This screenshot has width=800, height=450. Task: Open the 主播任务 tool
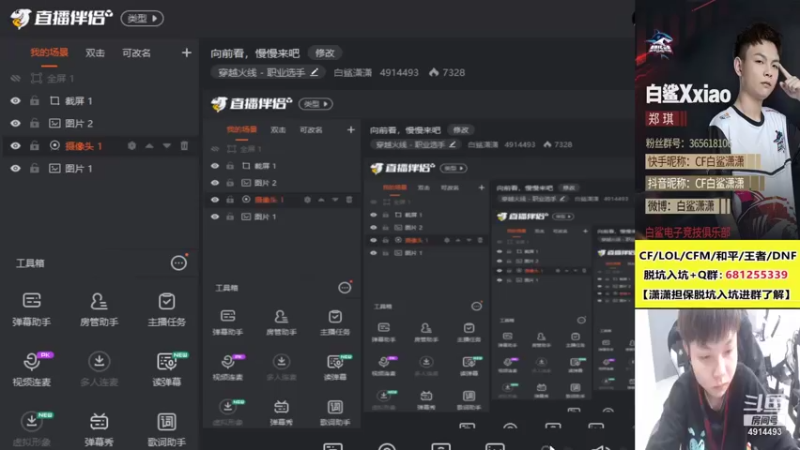[166, 309]
